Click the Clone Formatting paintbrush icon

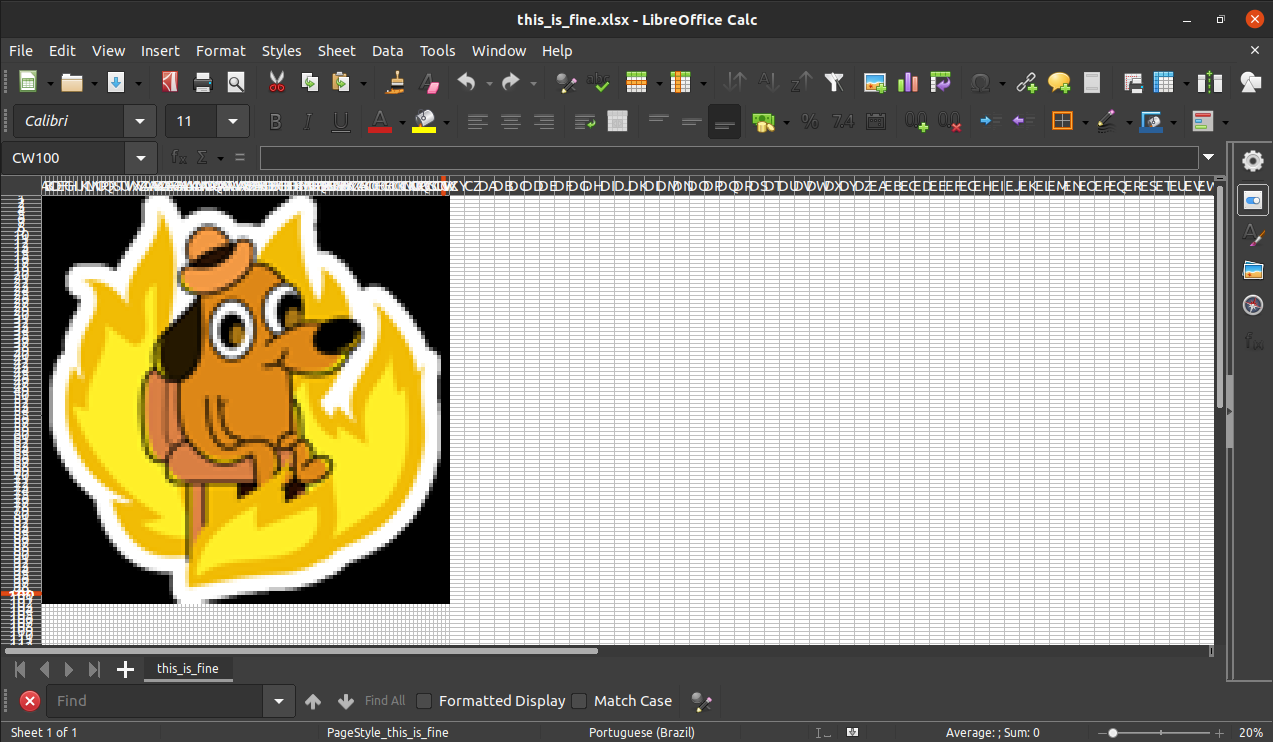point(397,82)
